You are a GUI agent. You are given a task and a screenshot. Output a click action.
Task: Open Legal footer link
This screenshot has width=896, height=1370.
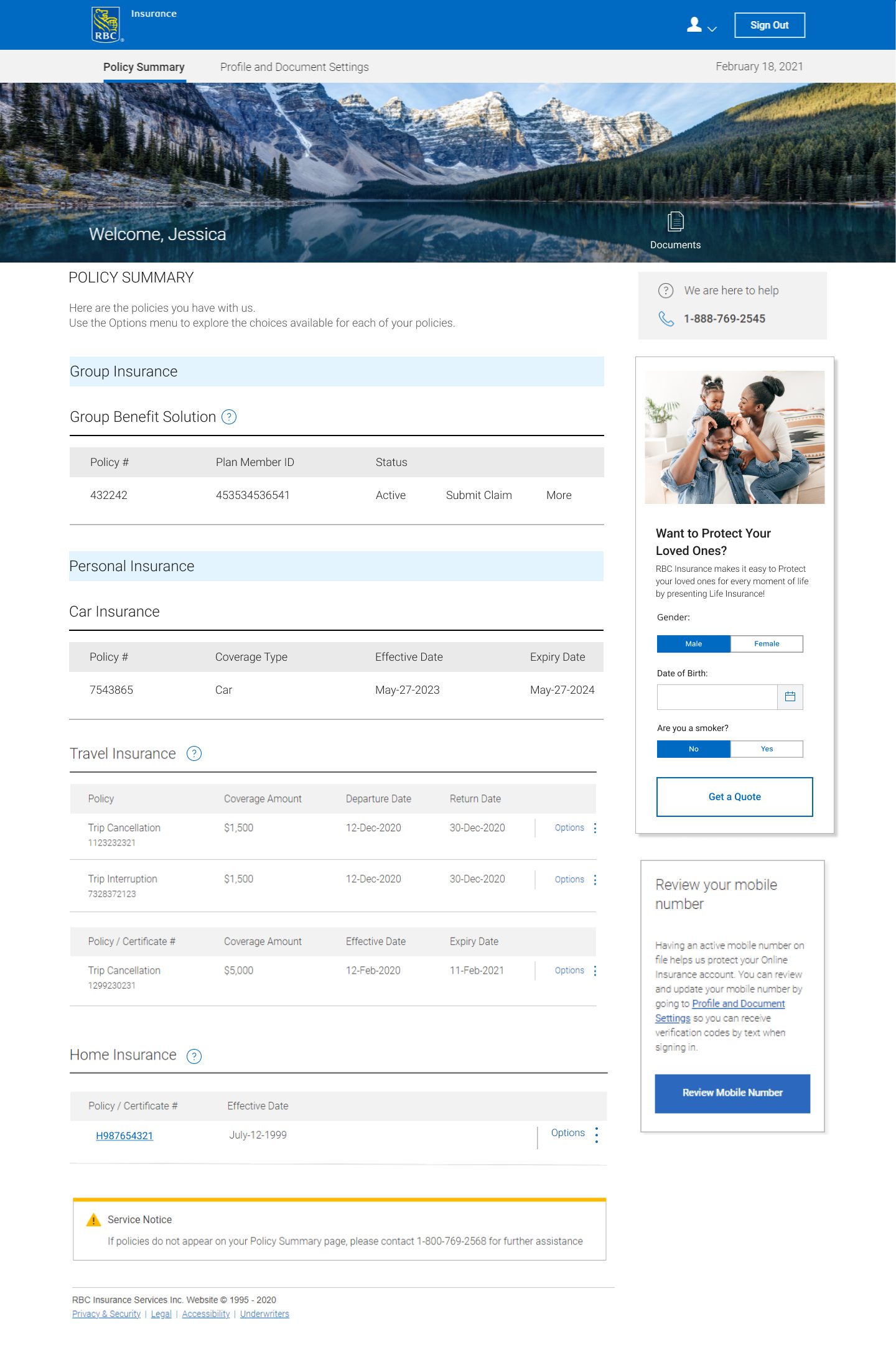tap(161, 1313)
